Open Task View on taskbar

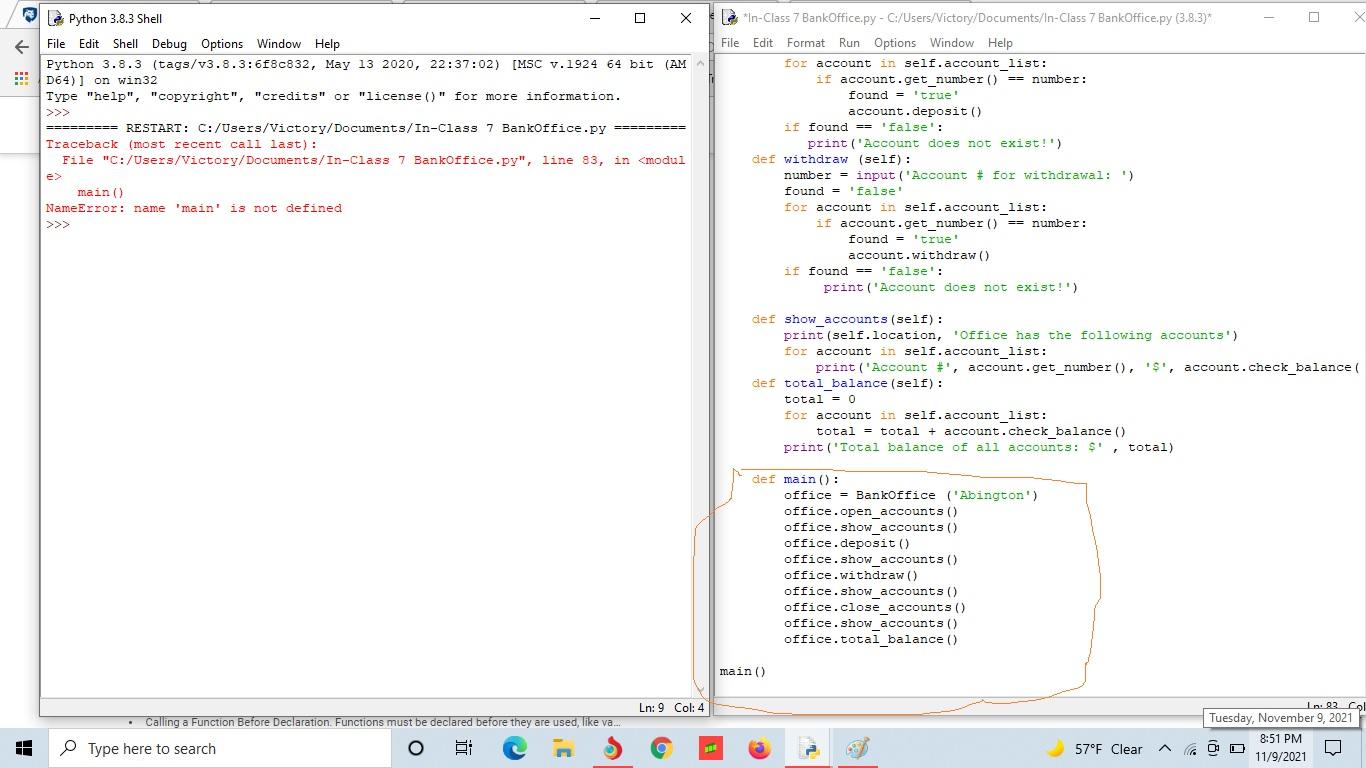(464, 748)
